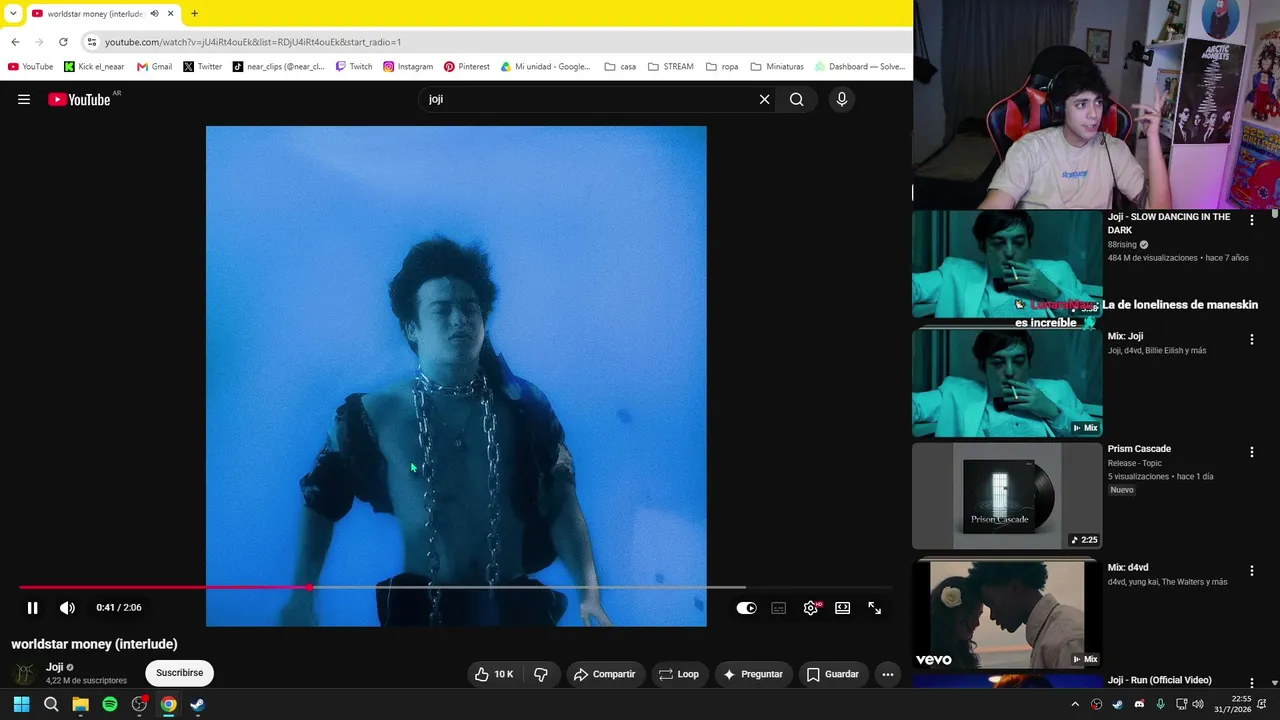Viewport: 1280px width, 720px height.
Task: Clear the search box with the X
Action: [764, 99]
